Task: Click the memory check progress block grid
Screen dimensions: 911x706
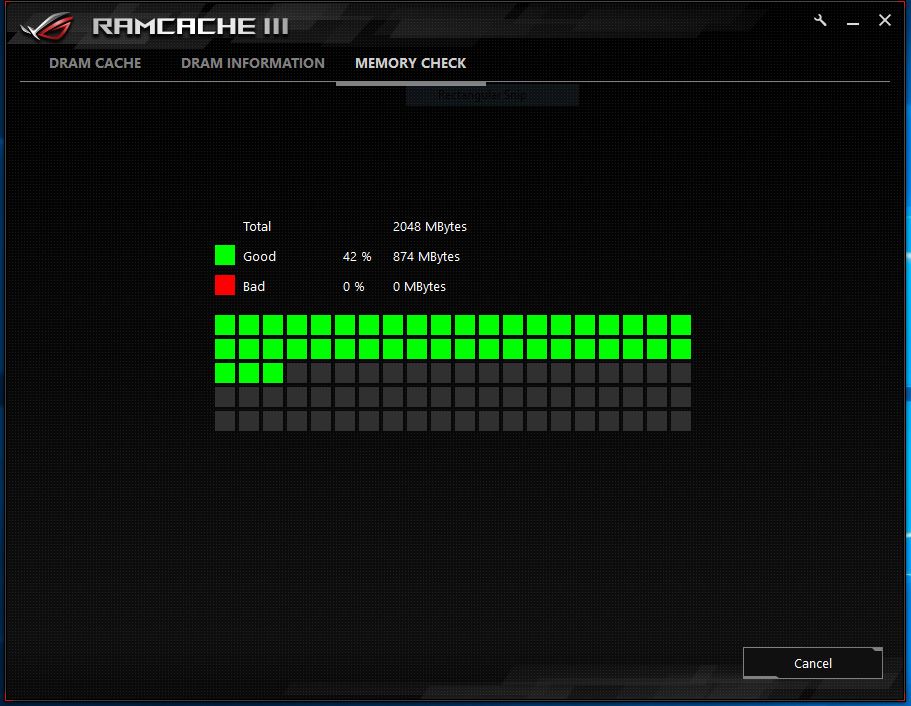Action: [453, 373]
